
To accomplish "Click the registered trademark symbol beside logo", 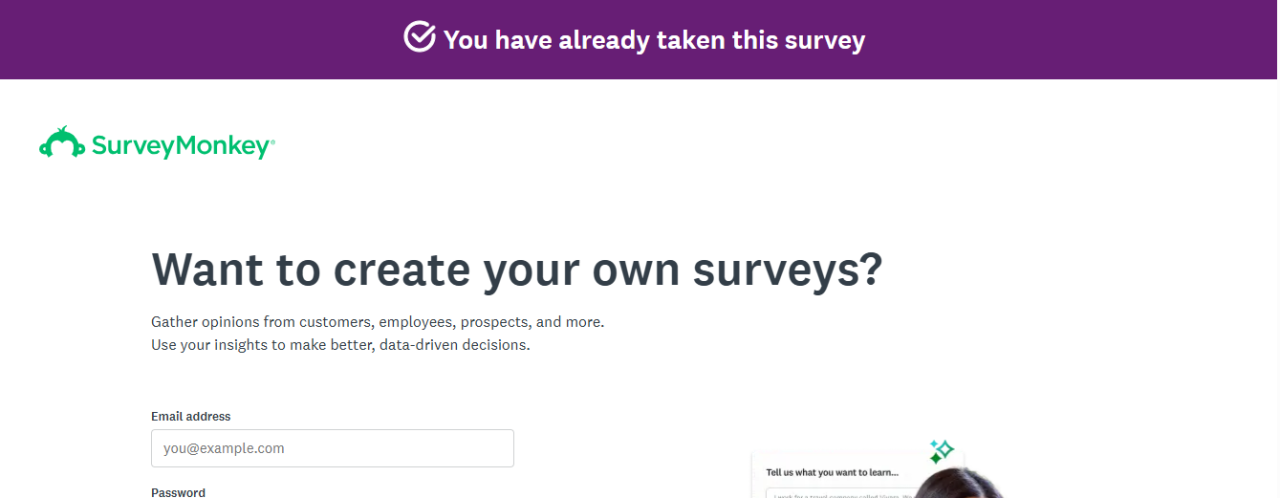I will [x=272, y=141].
